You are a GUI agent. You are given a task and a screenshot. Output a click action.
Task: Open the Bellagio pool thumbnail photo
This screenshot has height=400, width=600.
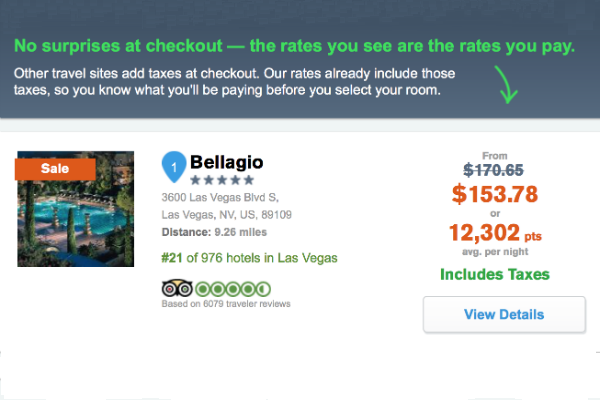coord(76,209)
